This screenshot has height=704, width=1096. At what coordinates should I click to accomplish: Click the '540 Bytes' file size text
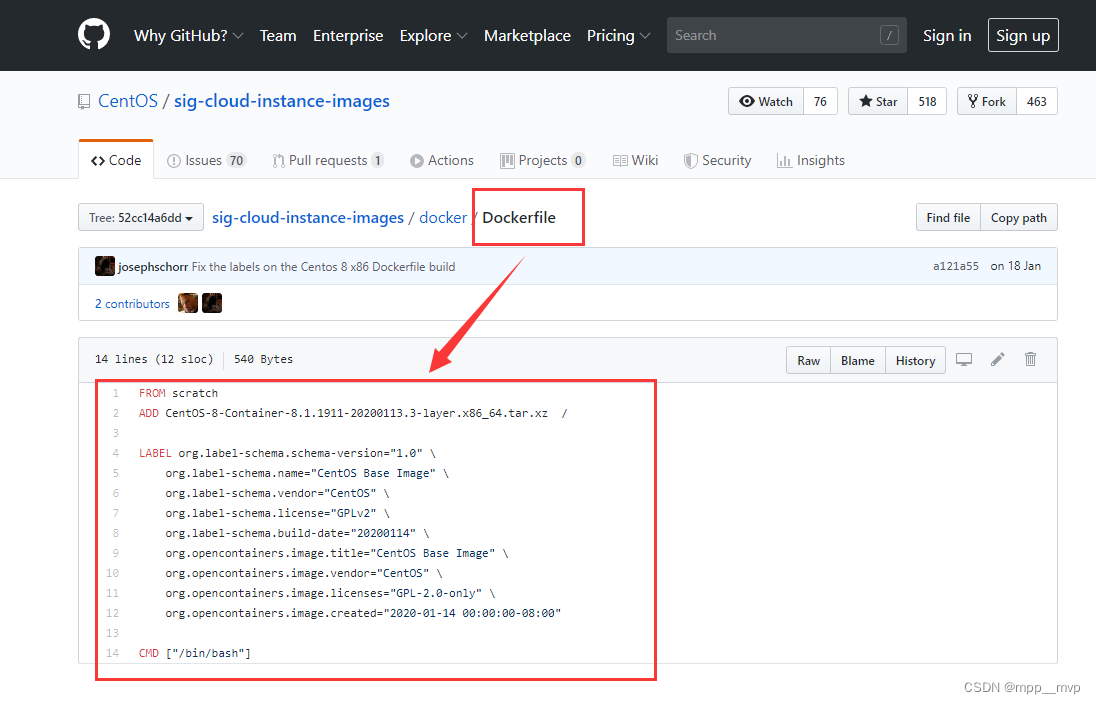(264, 359)
